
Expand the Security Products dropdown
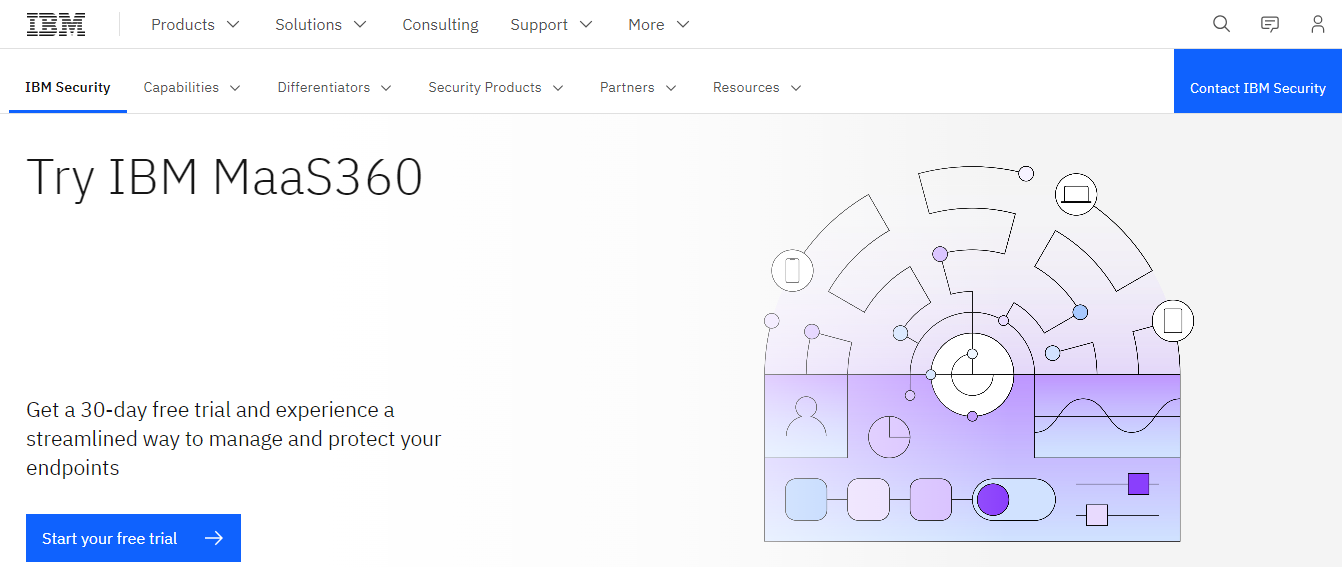(x=496, y=88)
